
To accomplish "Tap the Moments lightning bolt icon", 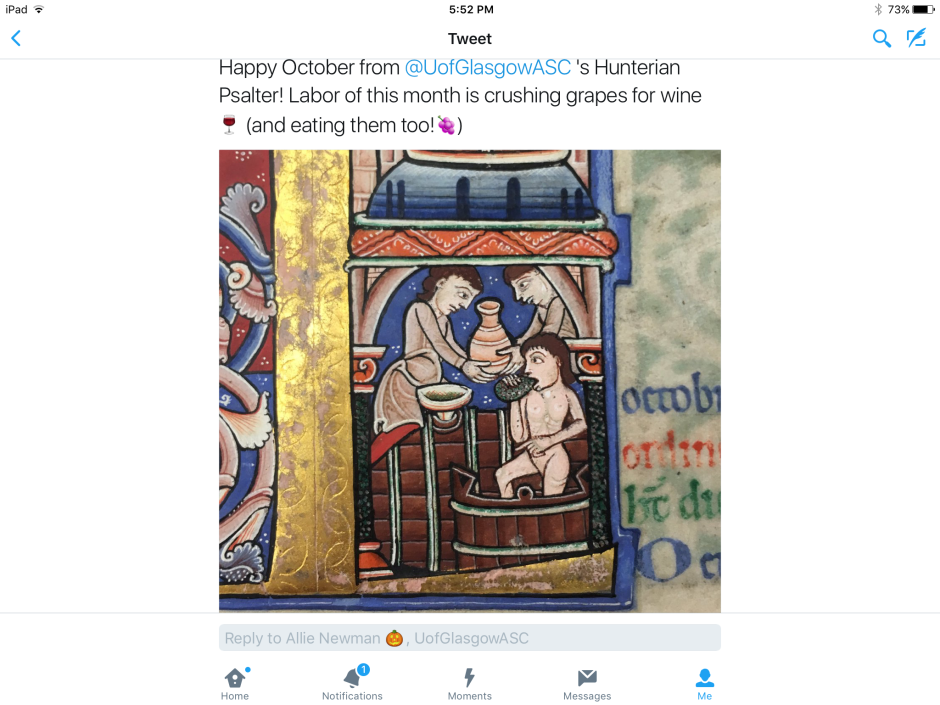I will click(x=470, y=677).
